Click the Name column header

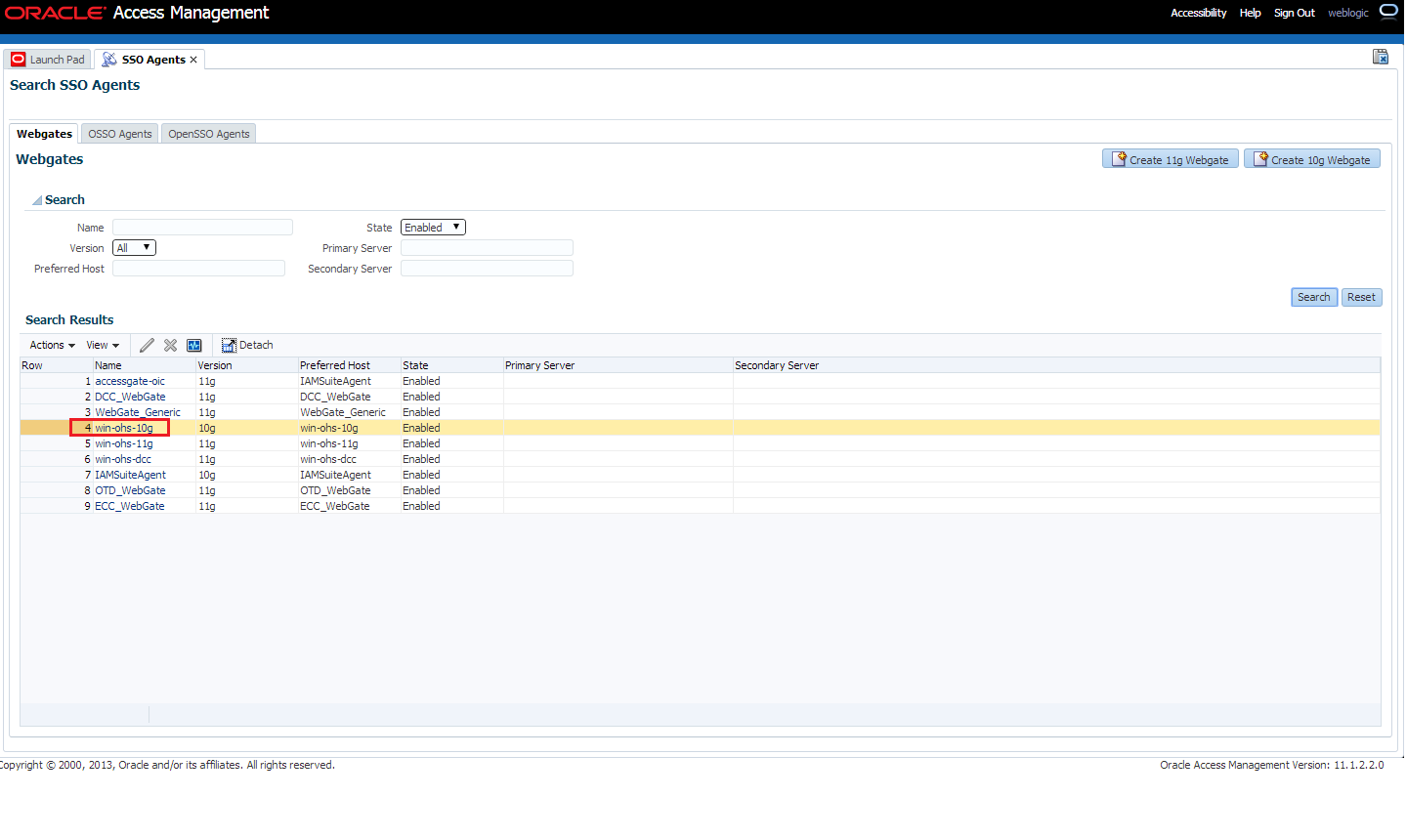point(145,365)
